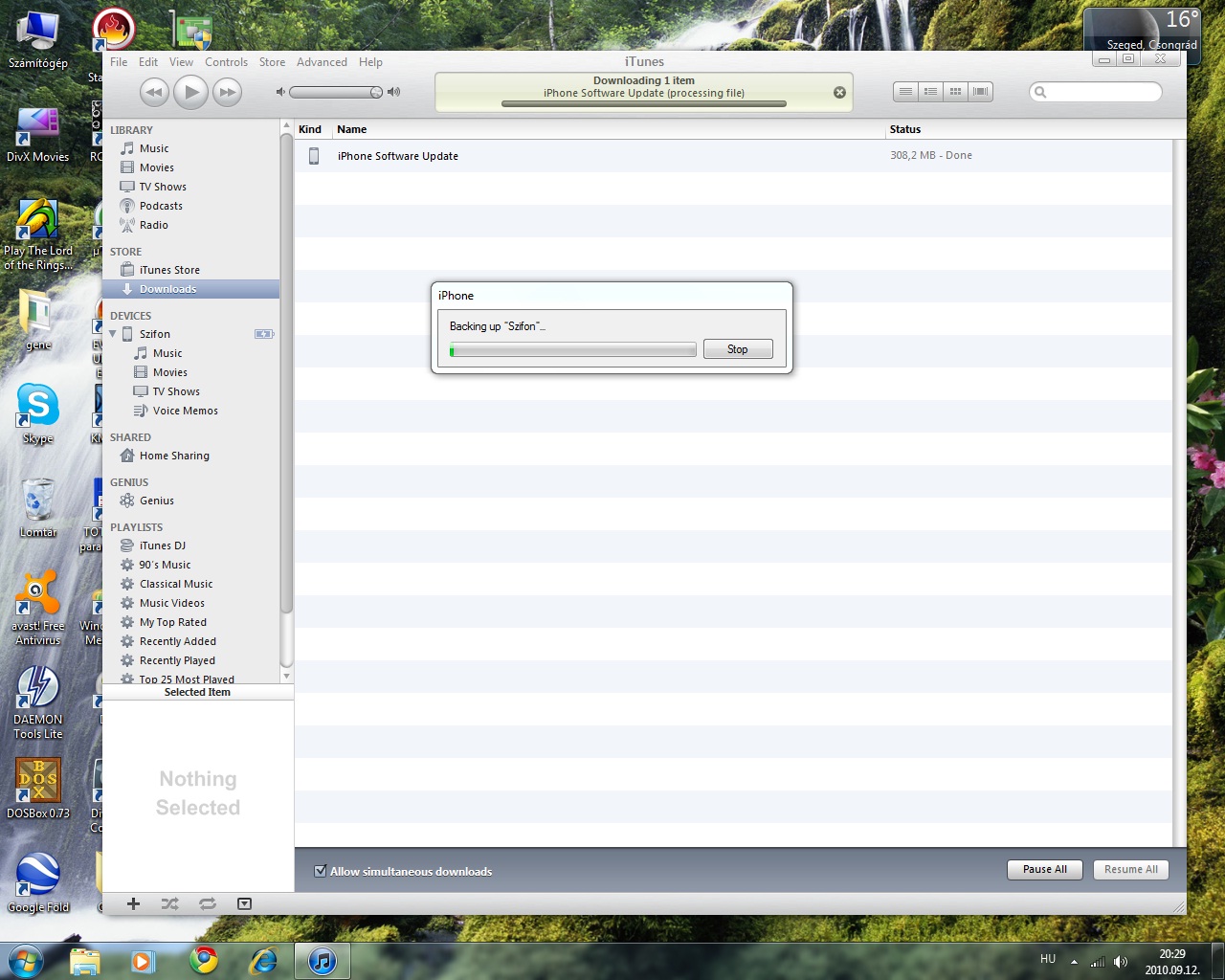The height and width of the screenshot is (980, 1225).
Task: Click the sidebar scroll down arrow
Action: [x=286, y=677]
